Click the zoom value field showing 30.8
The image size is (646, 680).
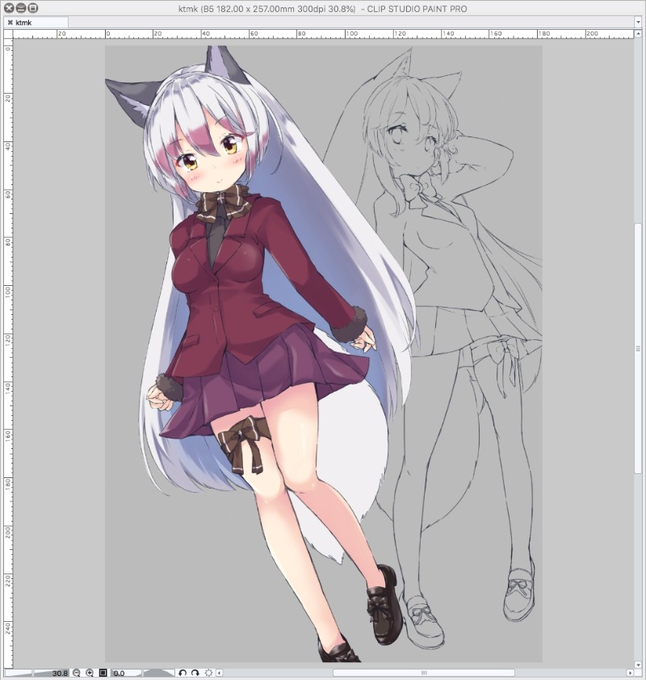click(x=60, y=673)
